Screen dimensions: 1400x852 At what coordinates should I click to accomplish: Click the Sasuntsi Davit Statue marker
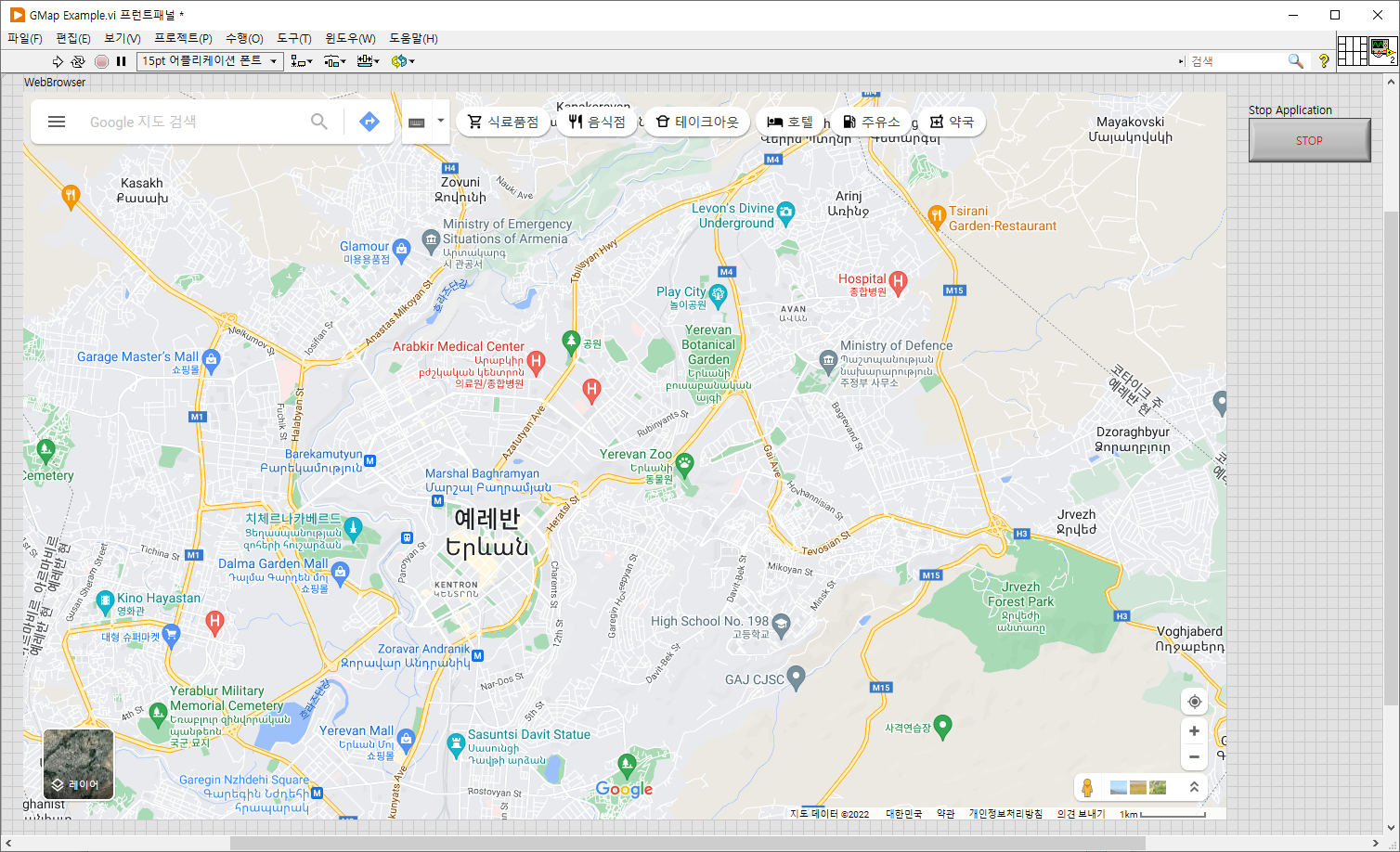pyautogui.click(x=455, y=744)
